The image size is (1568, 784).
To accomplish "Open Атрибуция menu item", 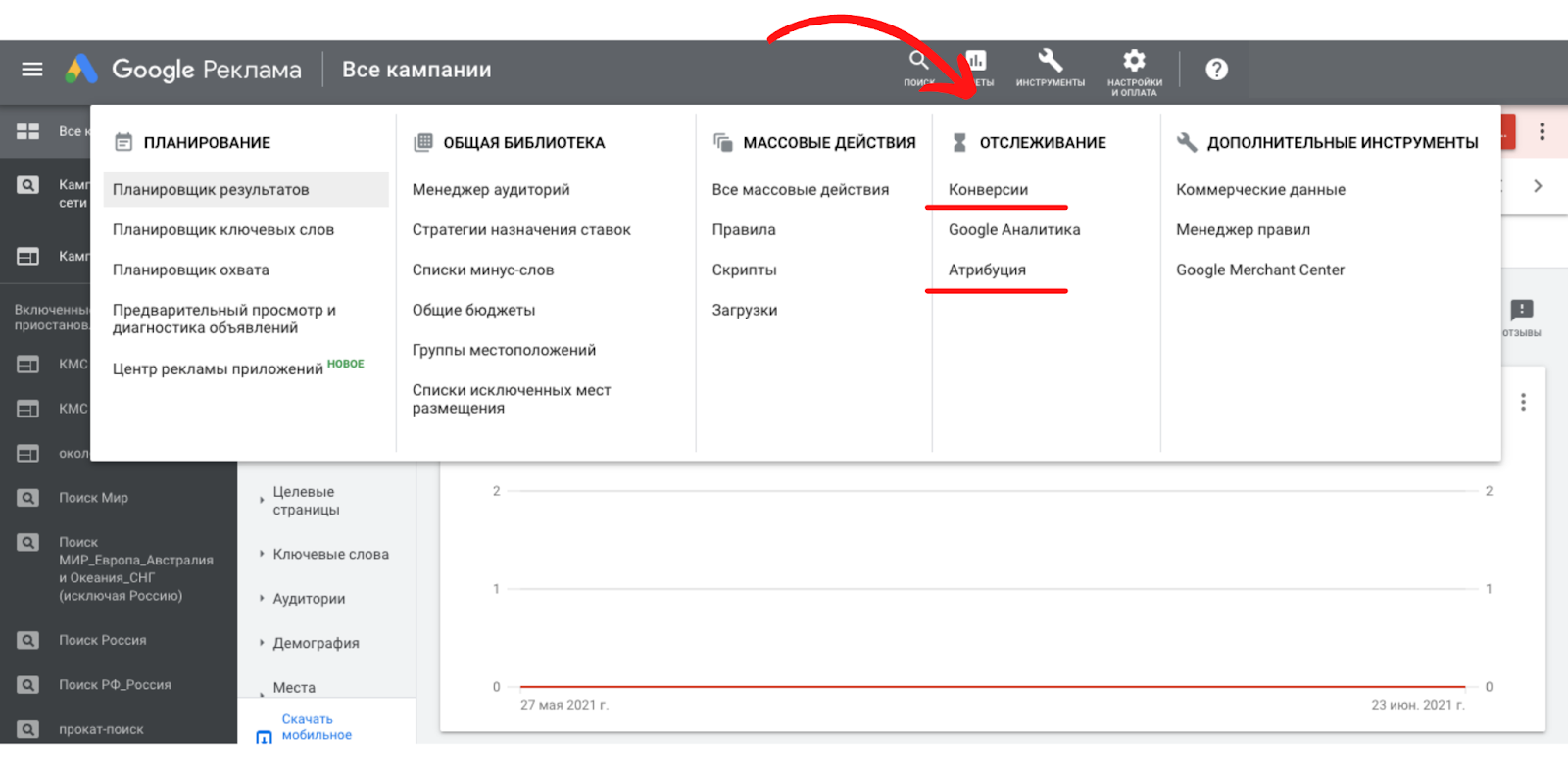I will 987,270.
